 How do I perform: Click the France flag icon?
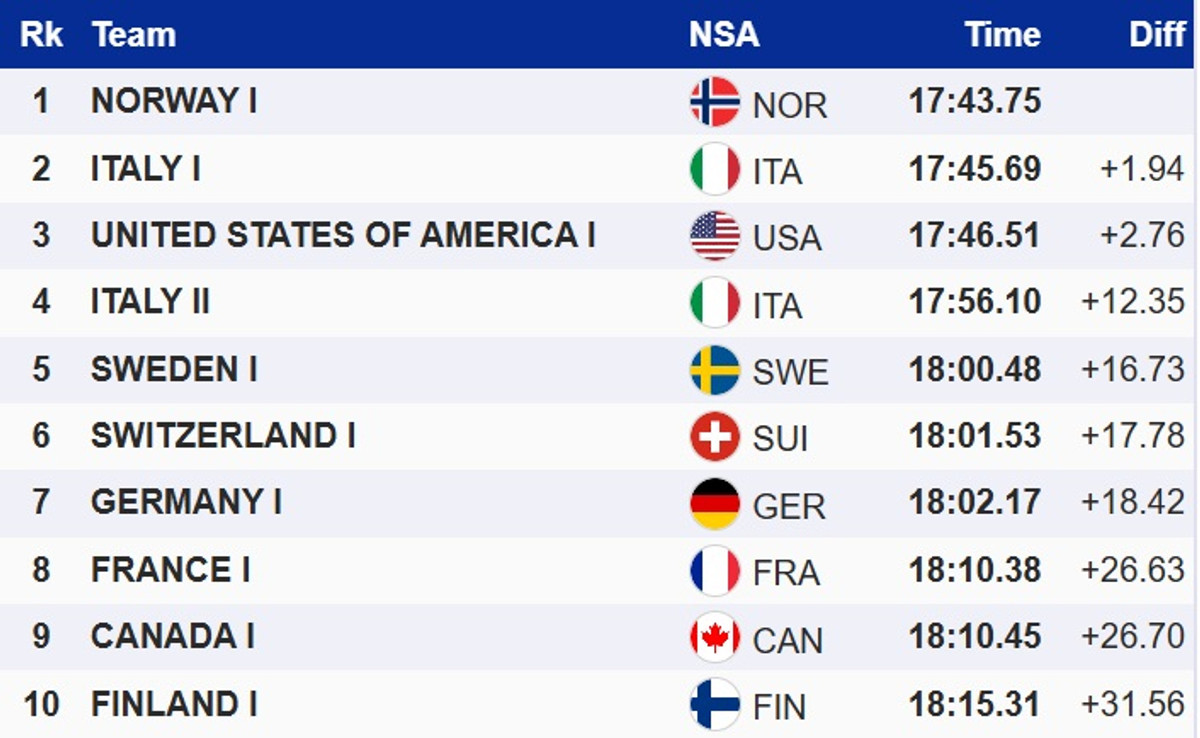pyautogui.click(x=715, y=571)
